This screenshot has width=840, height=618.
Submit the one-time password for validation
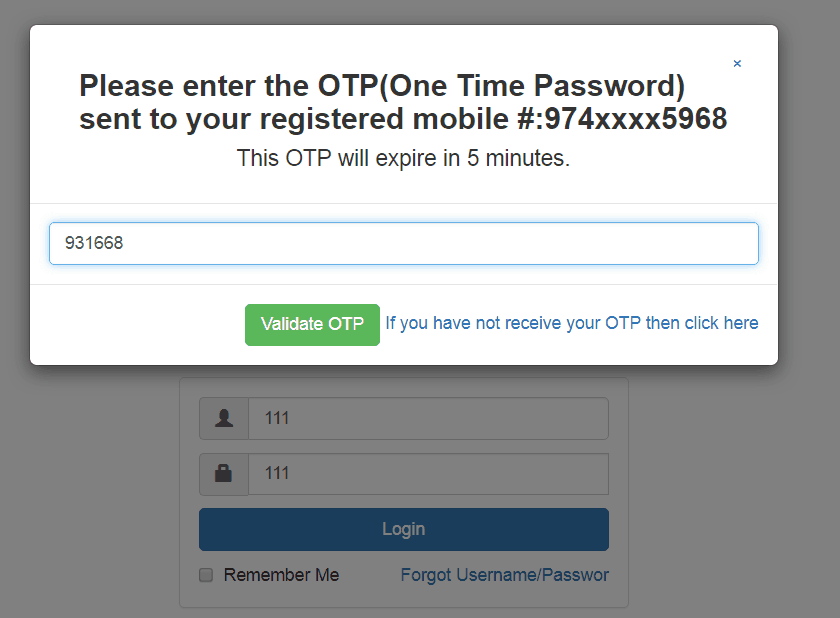tap(312, 324)
